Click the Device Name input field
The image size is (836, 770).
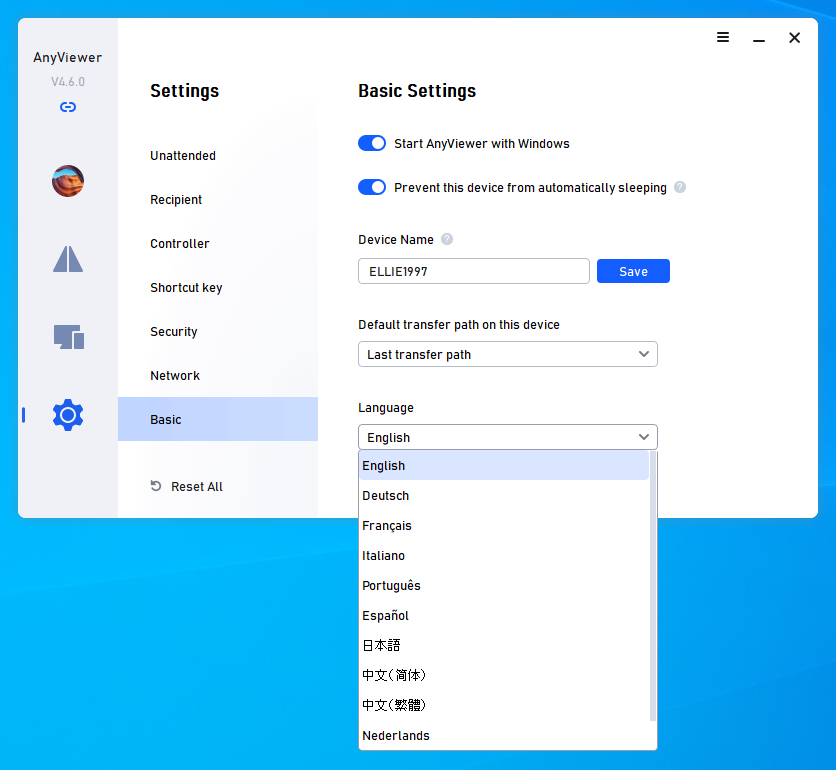click(473, 271)
